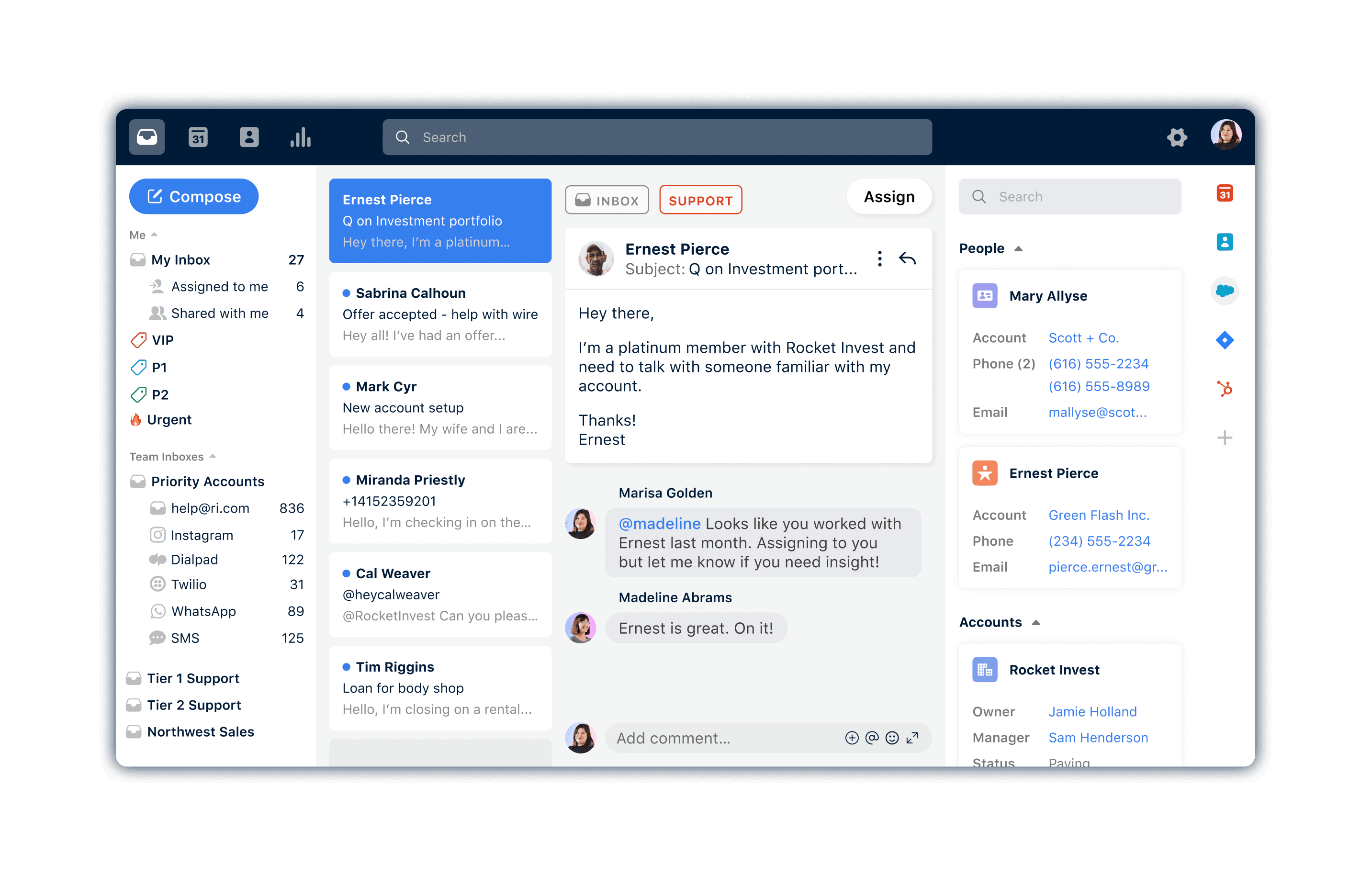Click the reply arrow on Ernest's message
The image size is (1372, 876).
point(907,258)
